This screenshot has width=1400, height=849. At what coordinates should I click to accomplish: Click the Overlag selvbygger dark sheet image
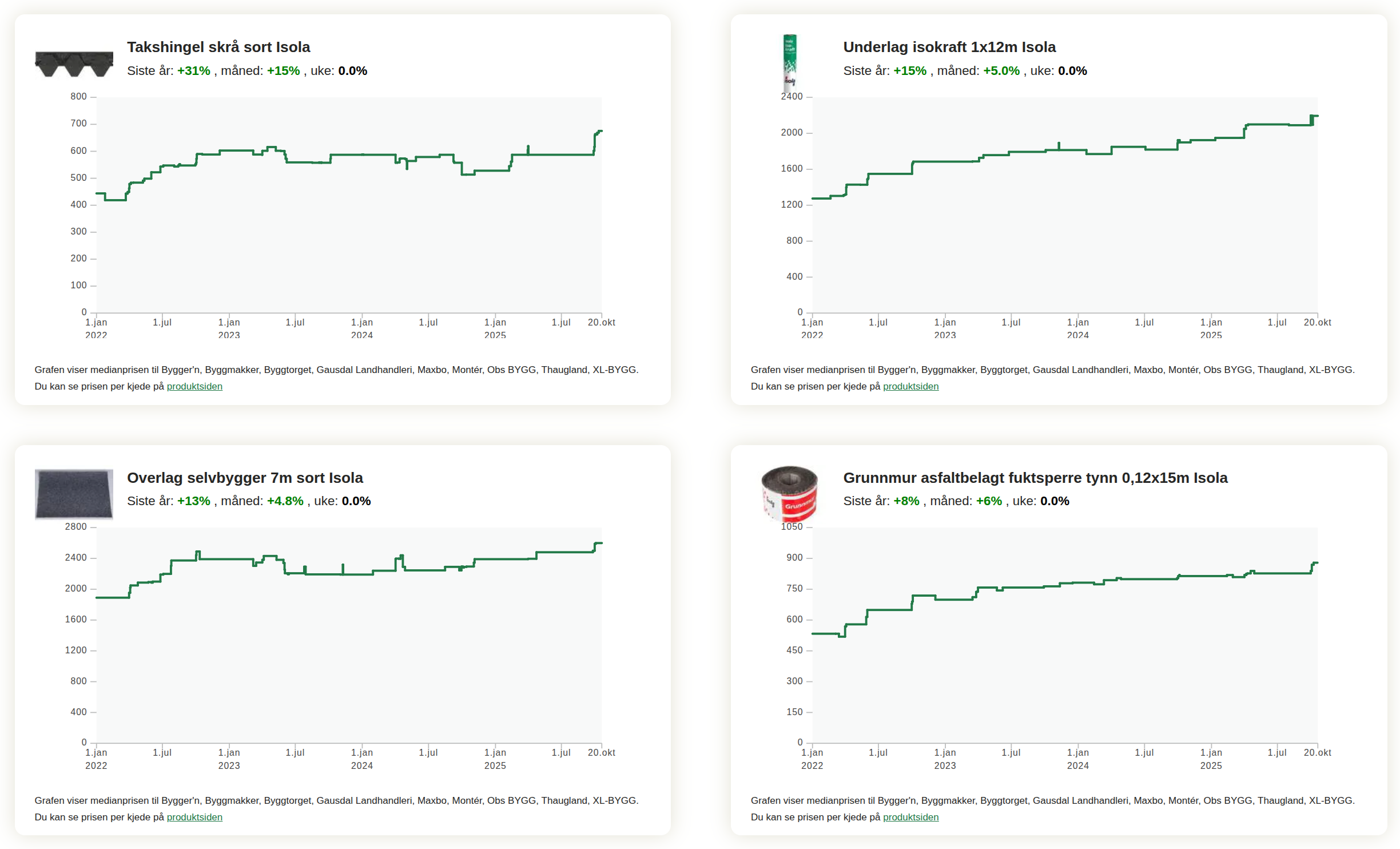tap(74, 494)
